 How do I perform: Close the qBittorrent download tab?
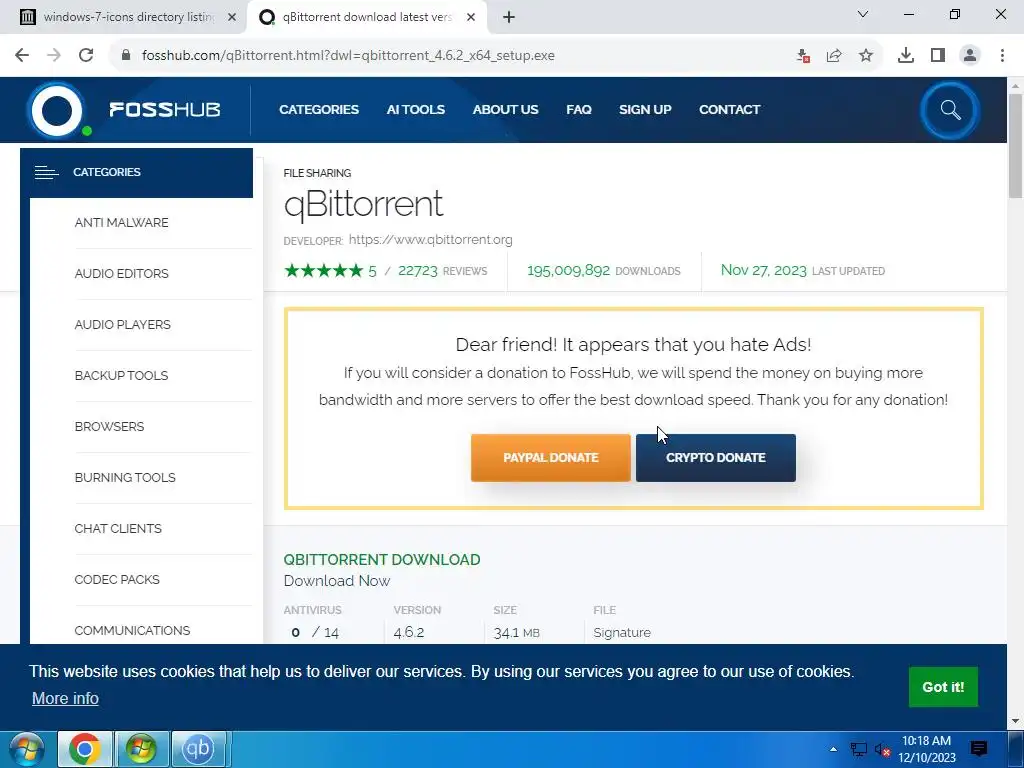[x=471, y=18]
